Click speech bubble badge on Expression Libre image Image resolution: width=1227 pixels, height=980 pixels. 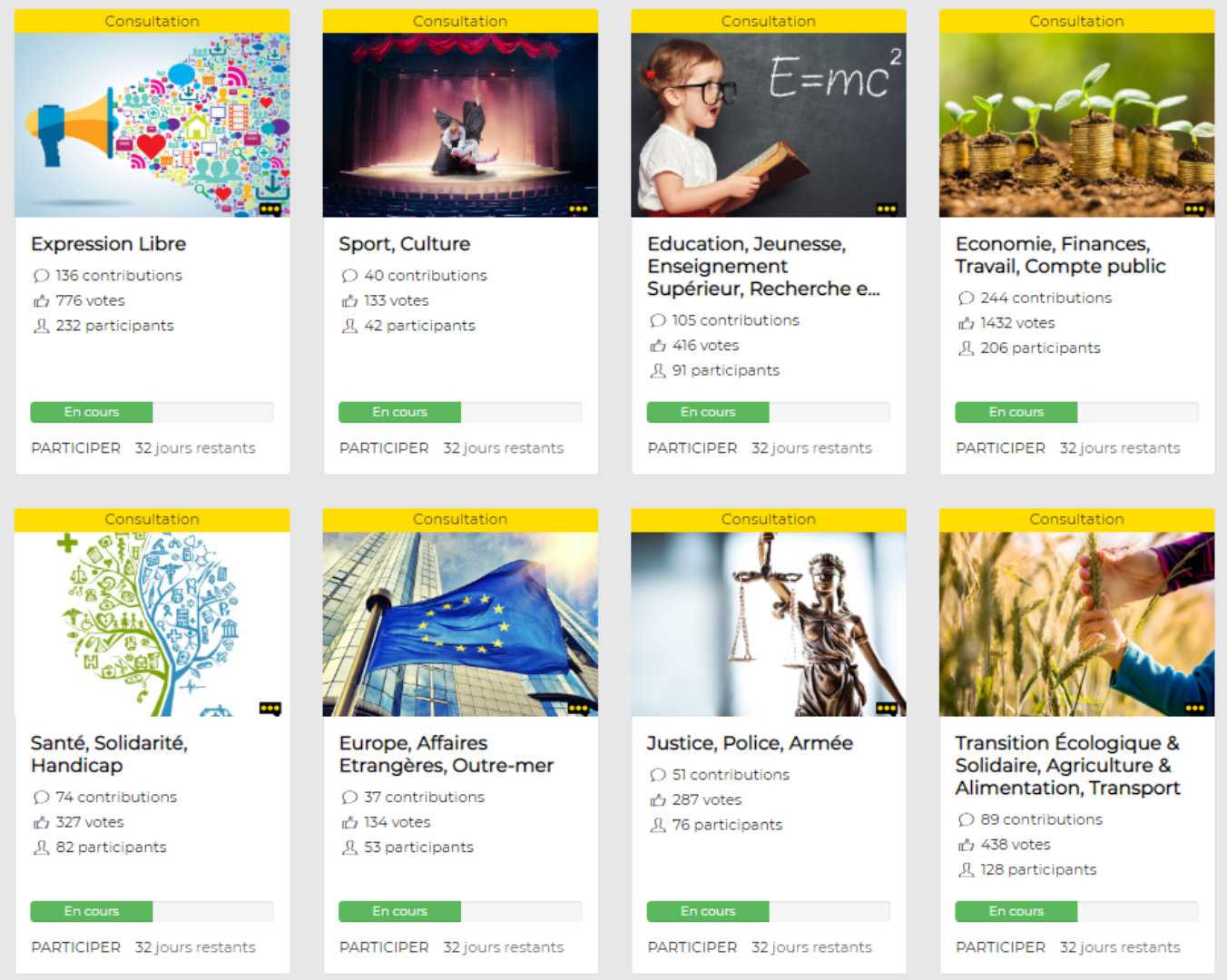tap(270, 209)
